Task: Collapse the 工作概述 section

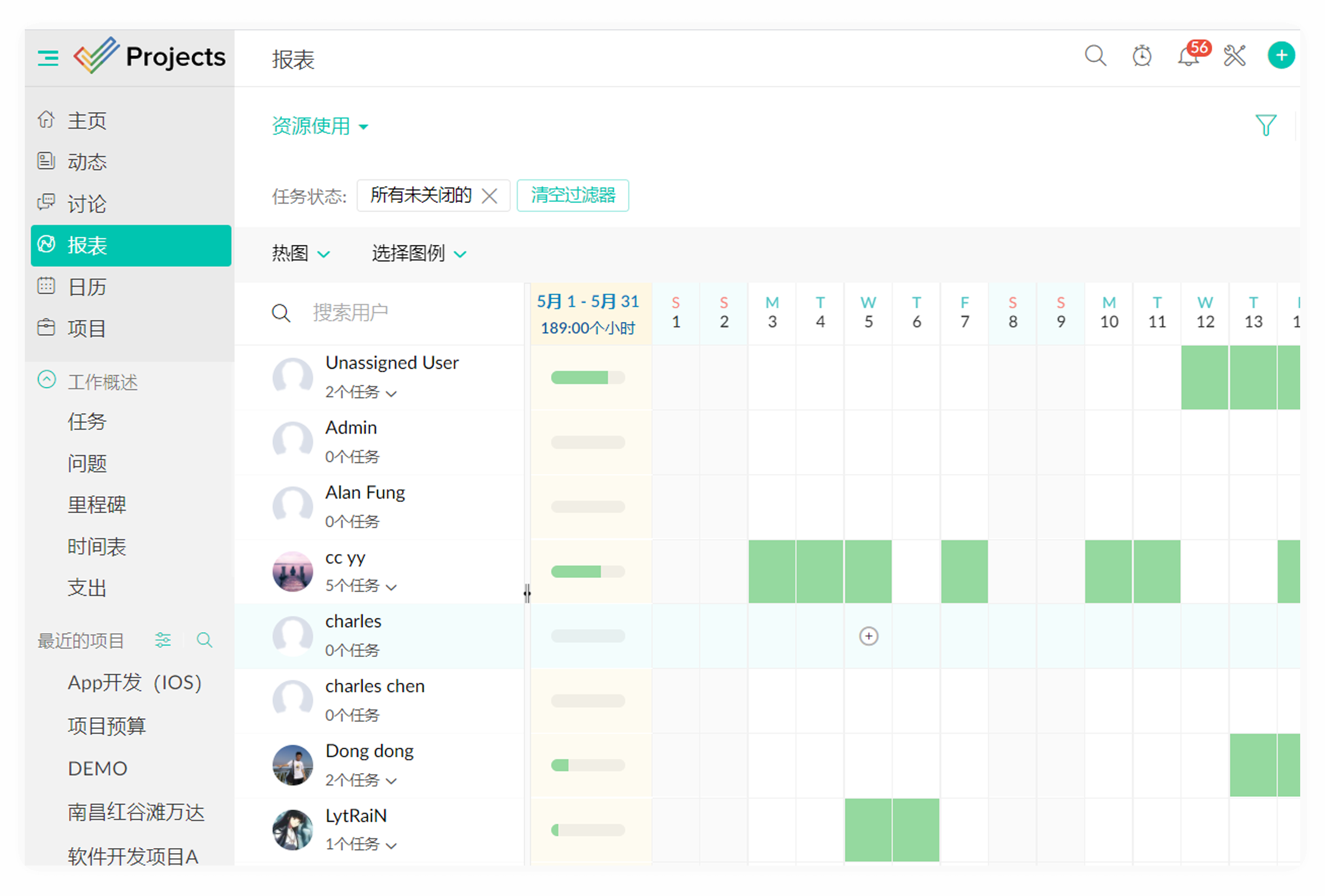Action: (x=47, y=380)
